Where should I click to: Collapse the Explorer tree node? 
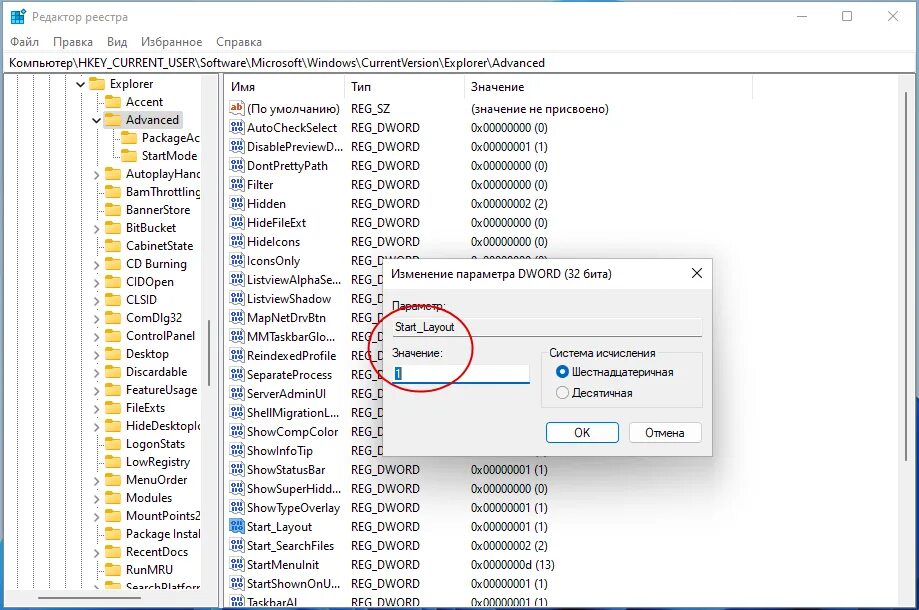pos(81,84)
